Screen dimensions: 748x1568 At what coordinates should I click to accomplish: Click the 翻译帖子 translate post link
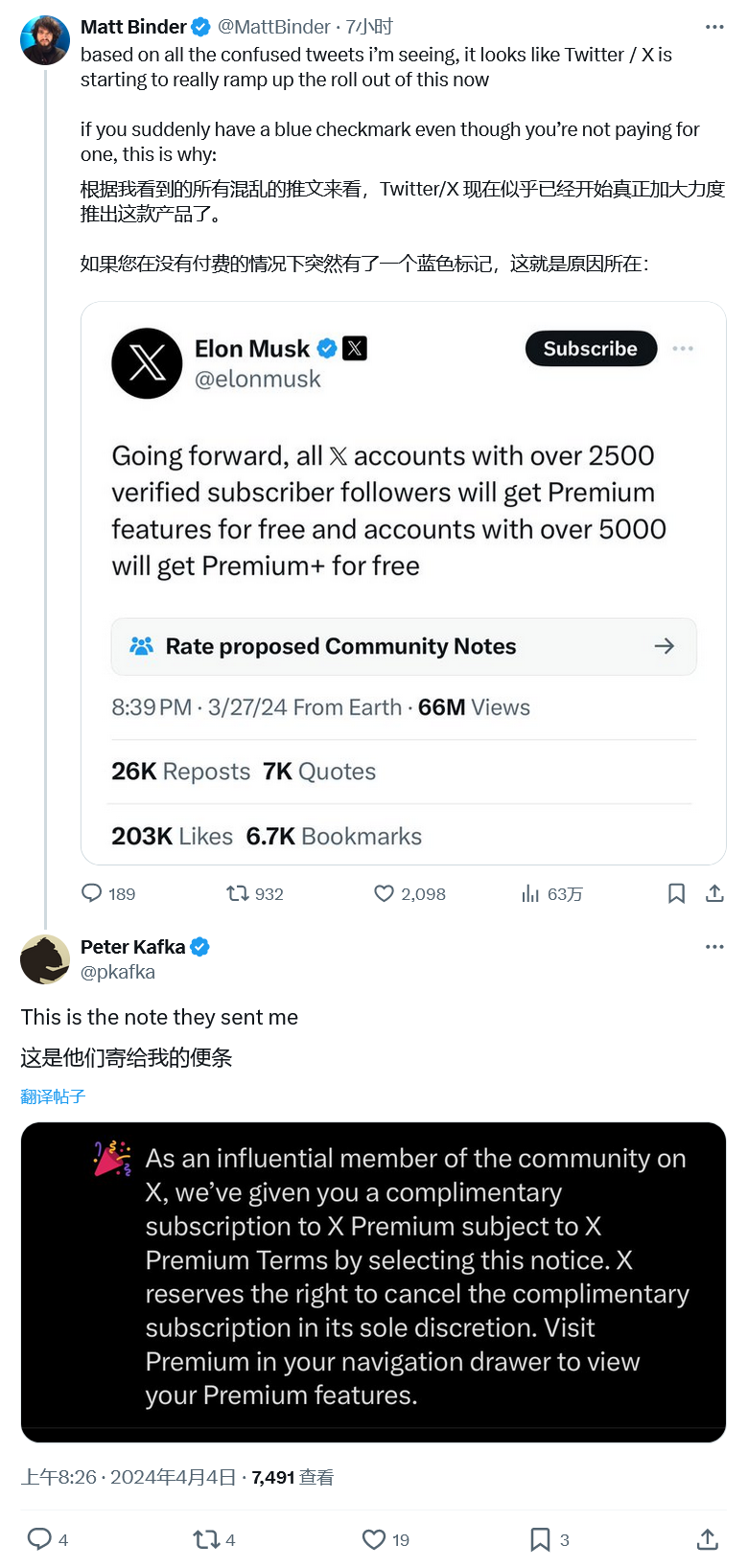click(x=53, y=1096)
